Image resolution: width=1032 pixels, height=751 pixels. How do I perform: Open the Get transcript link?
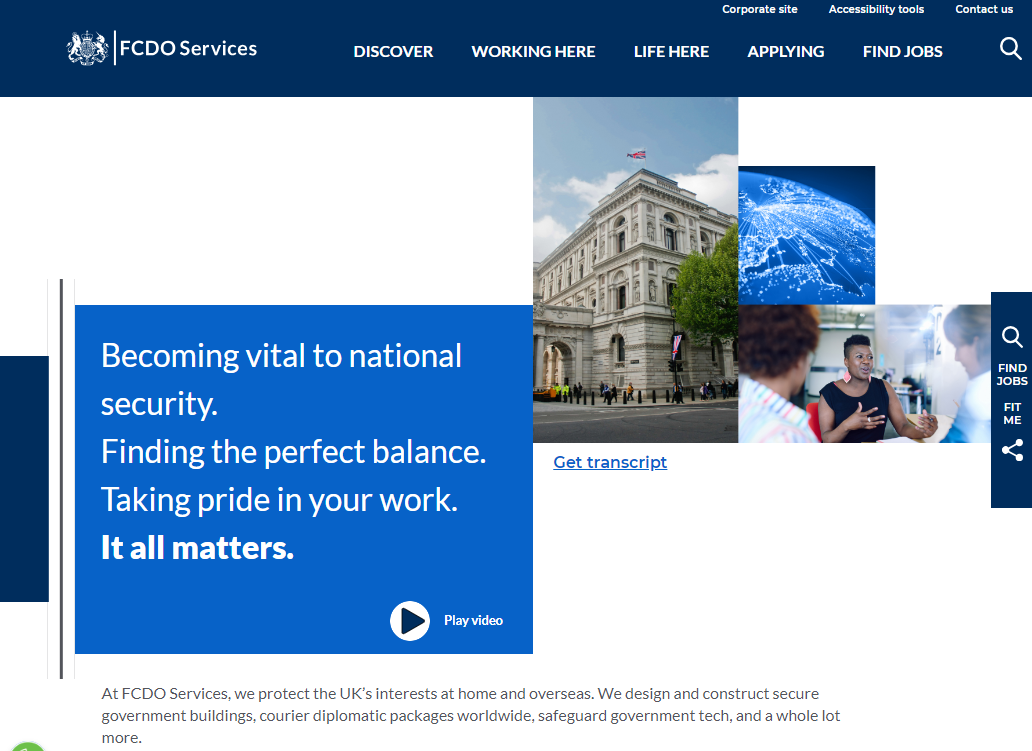coord(610,462)
